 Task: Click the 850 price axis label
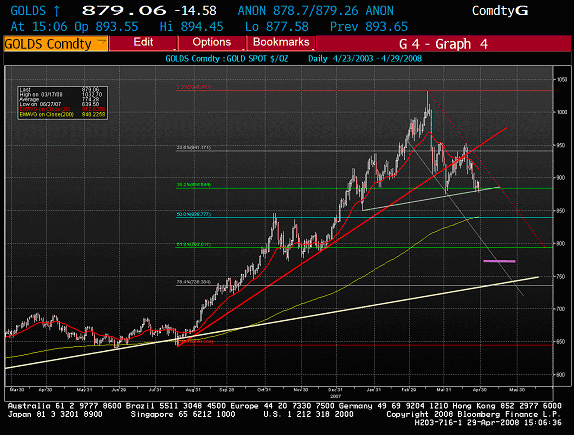(561, 211)
